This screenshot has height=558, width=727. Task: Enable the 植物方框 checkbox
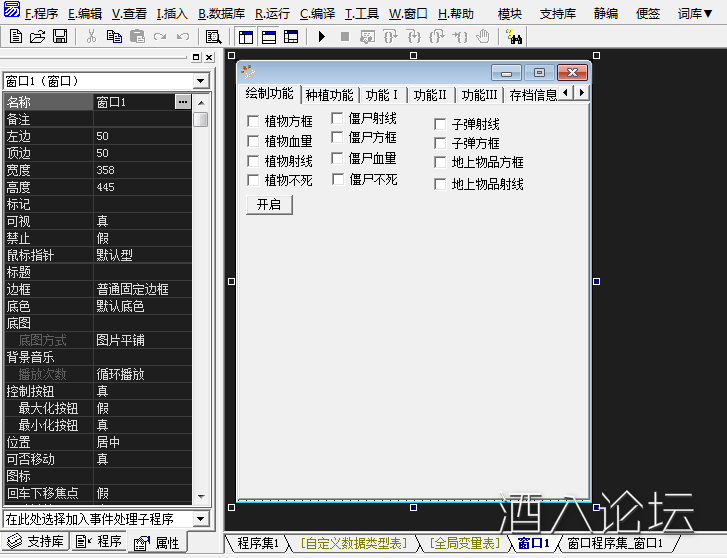click(253, 121)
